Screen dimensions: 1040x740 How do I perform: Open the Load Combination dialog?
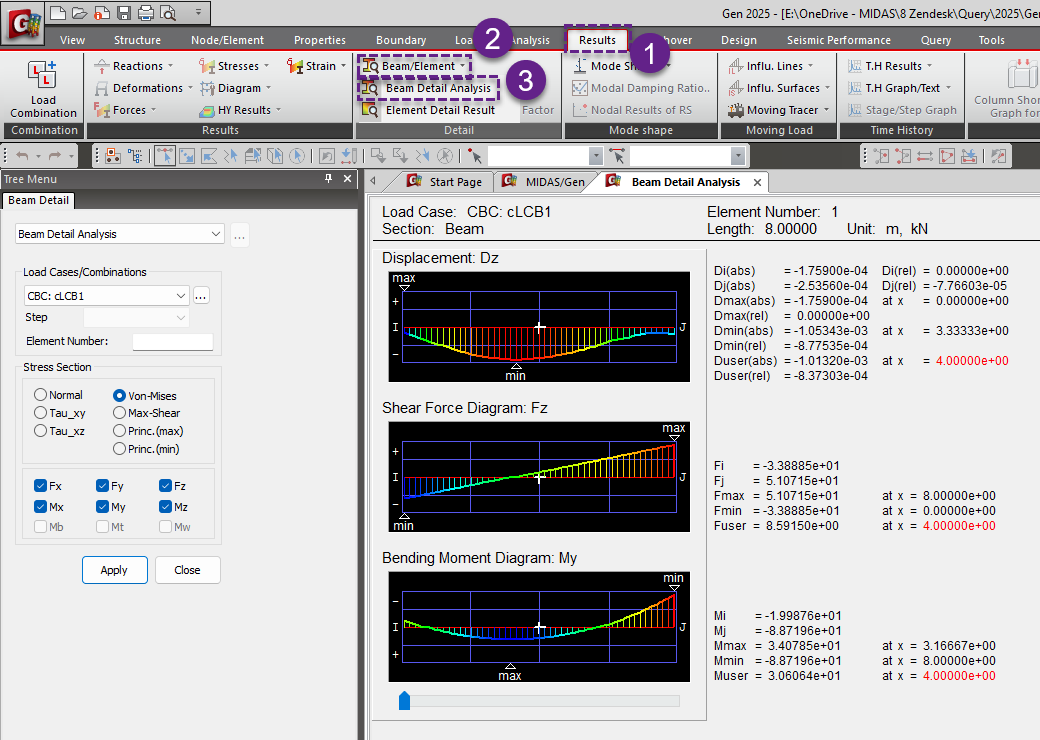coord(43,90)
